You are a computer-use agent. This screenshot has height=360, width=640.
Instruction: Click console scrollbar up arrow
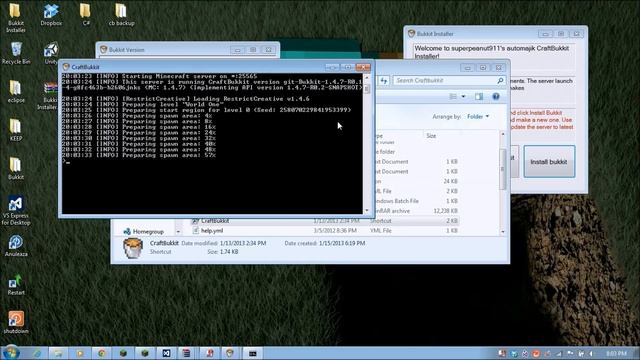[367, 77]
